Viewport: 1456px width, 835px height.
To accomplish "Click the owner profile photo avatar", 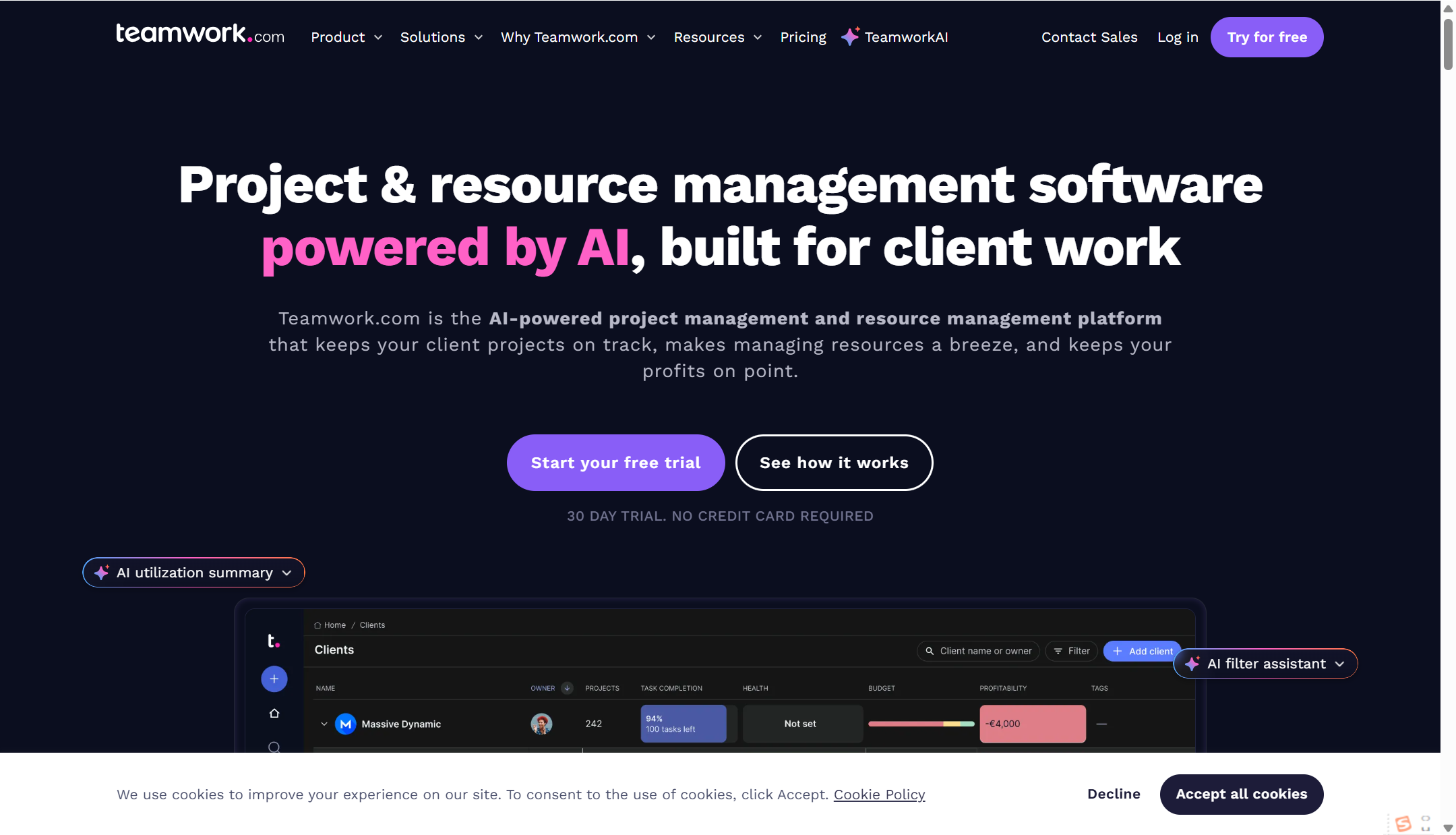I will (541, 724).
